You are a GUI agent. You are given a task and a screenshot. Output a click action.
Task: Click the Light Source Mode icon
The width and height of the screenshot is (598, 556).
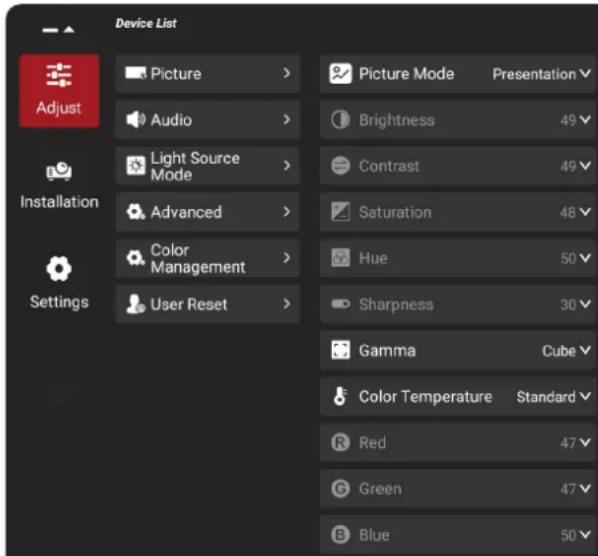point(136,166)
